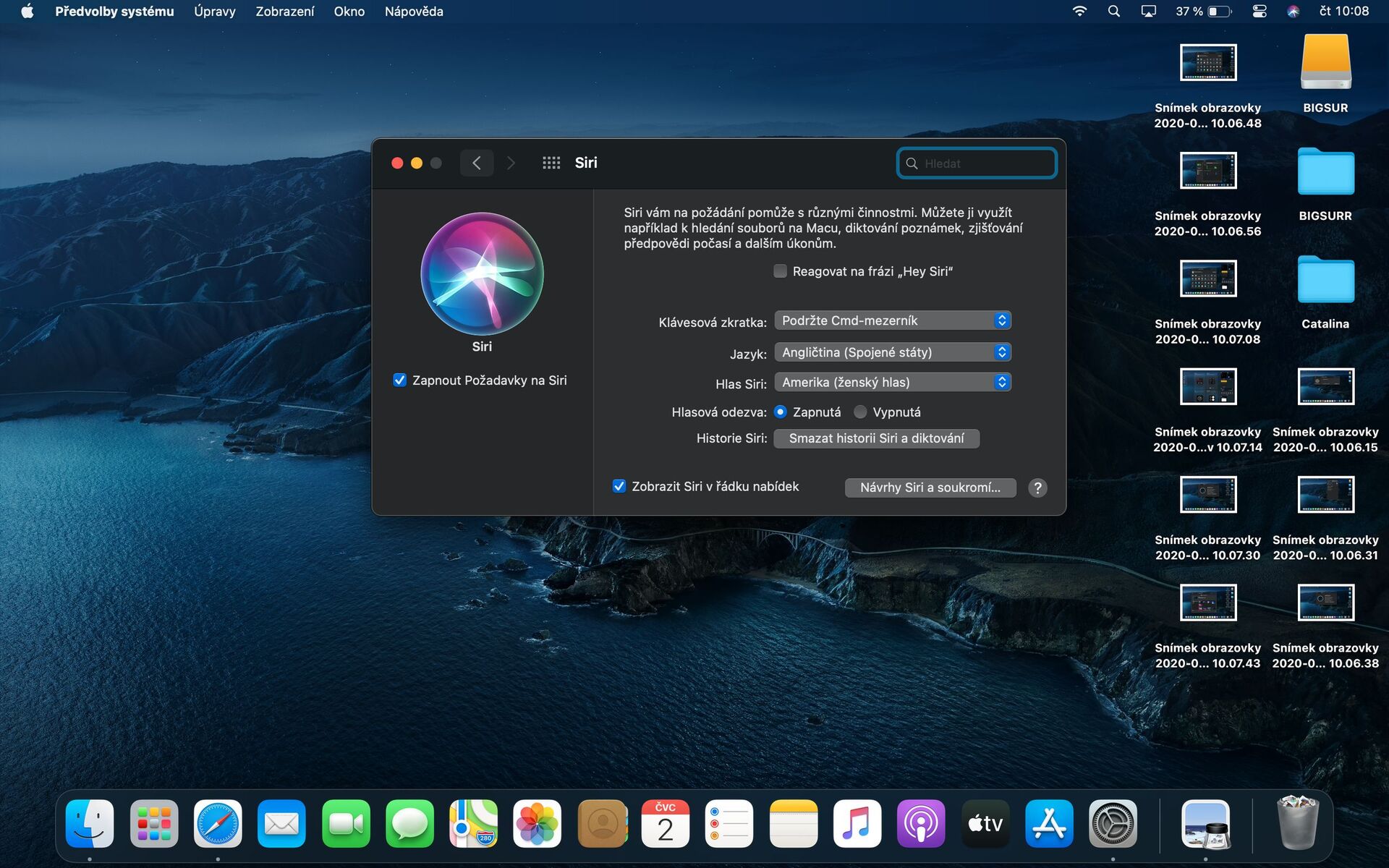Open the Zobrazení menu in the menu bar

284,11
